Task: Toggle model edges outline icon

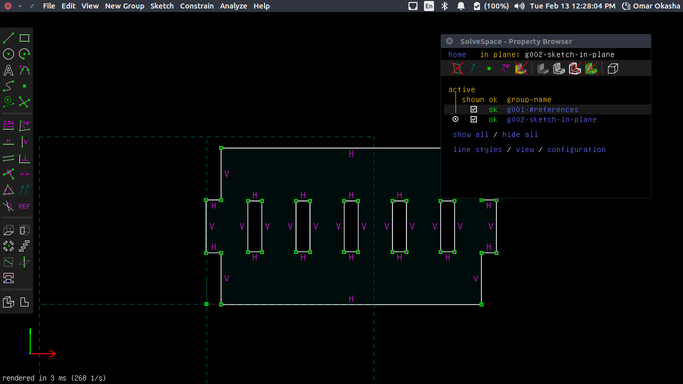Action: coord(559,68)
